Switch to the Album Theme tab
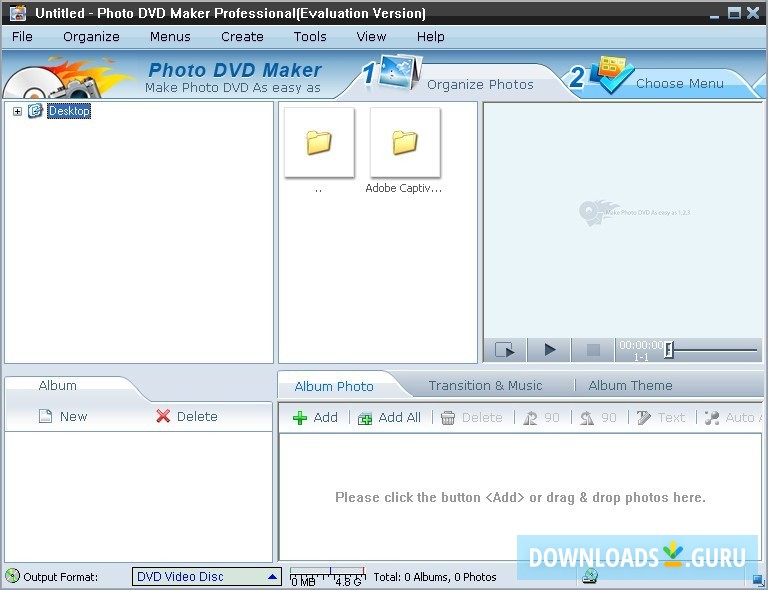 coord(630,386)
